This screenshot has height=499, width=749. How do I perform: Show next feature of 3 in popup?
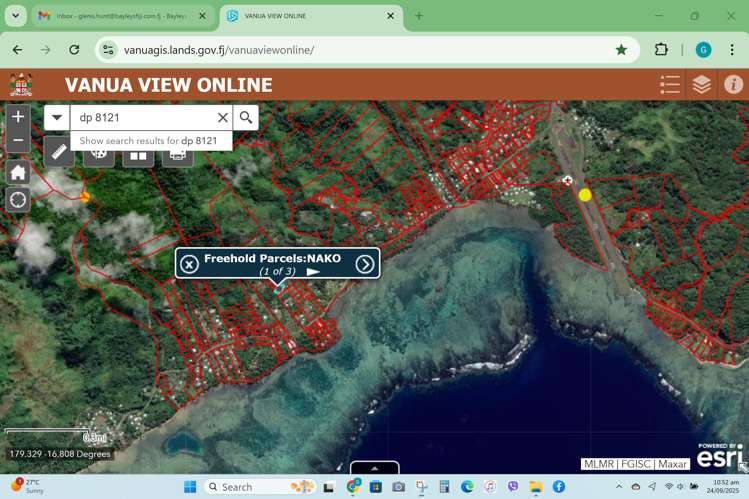pyautogui.click(x=313, y=272)
